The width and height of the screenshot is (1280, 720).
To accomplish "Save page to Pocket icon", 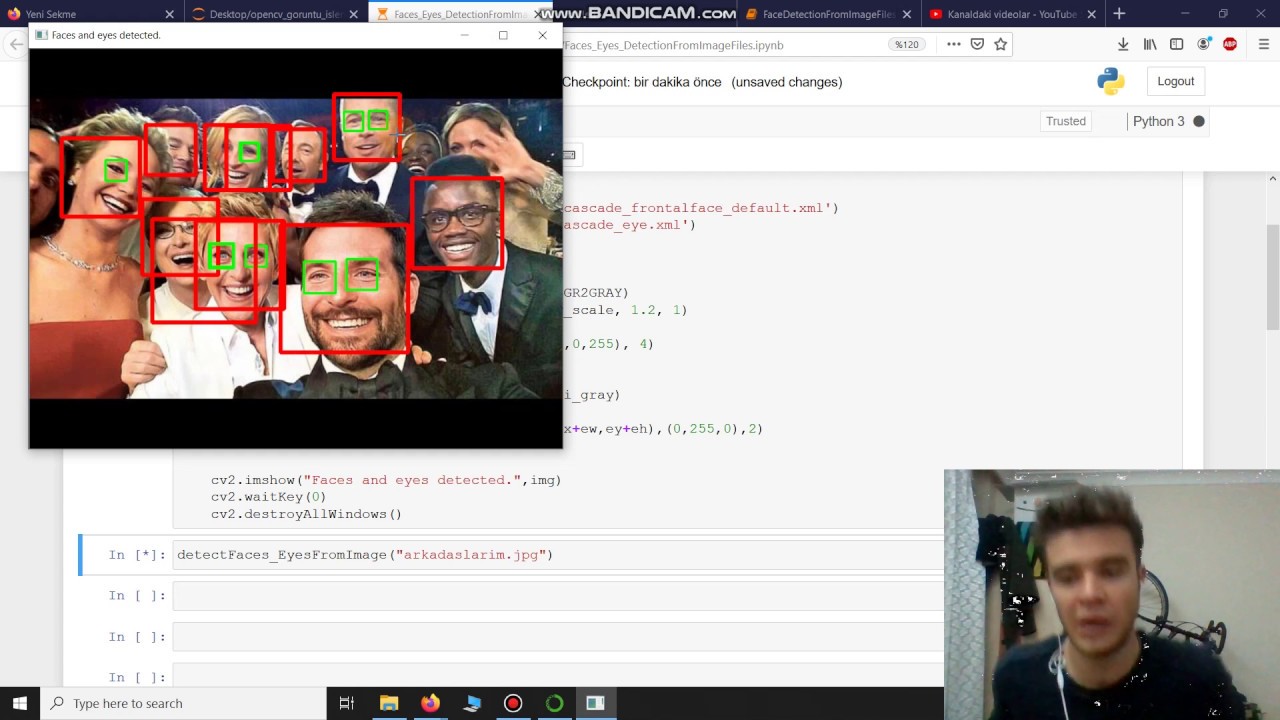I will point(977,44).
